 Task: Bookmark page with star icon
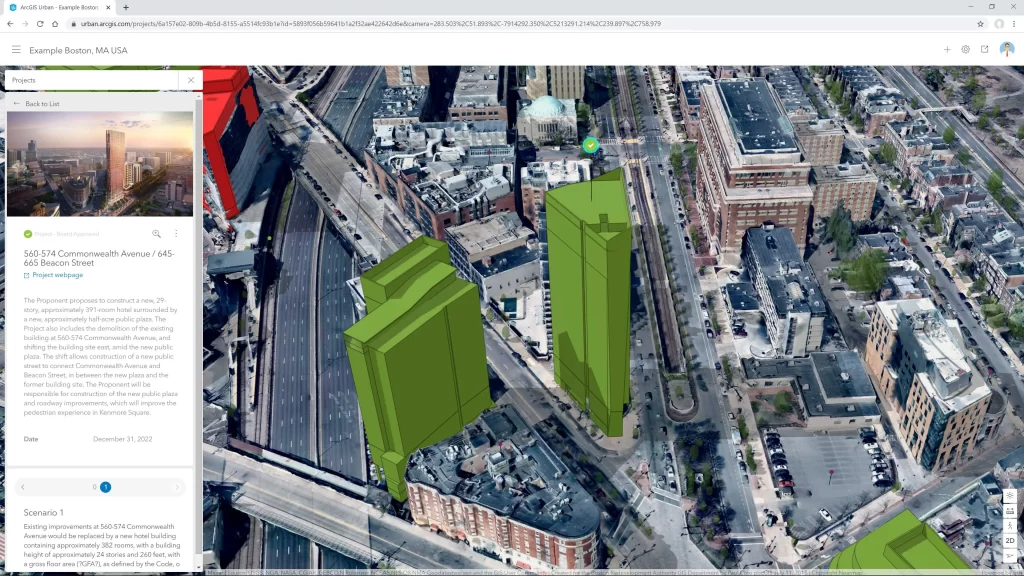pyautogui.click(x=980, y=24)
